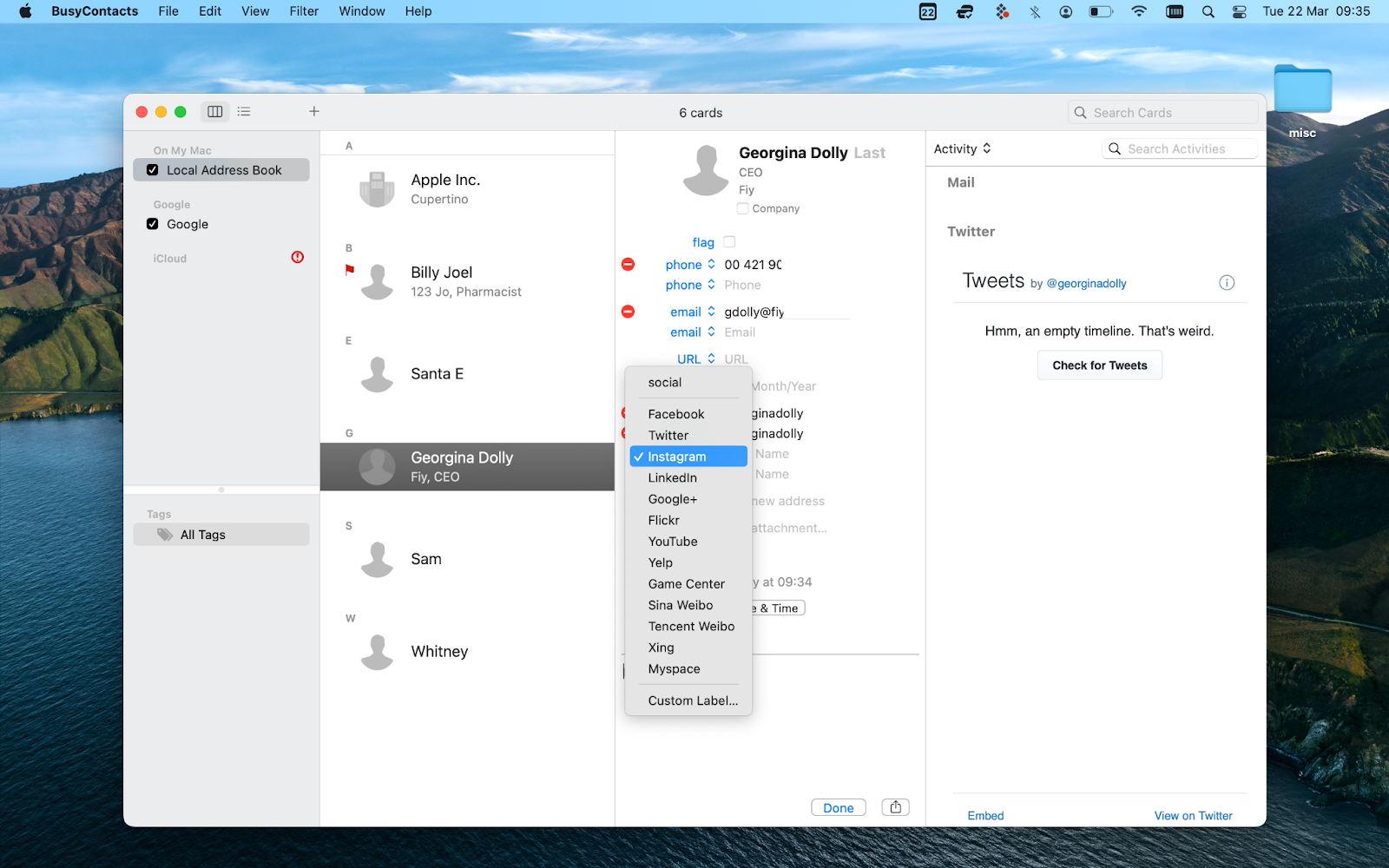
Task: Open Control Center in menu bar
Action: click(x=1240, y=11)
